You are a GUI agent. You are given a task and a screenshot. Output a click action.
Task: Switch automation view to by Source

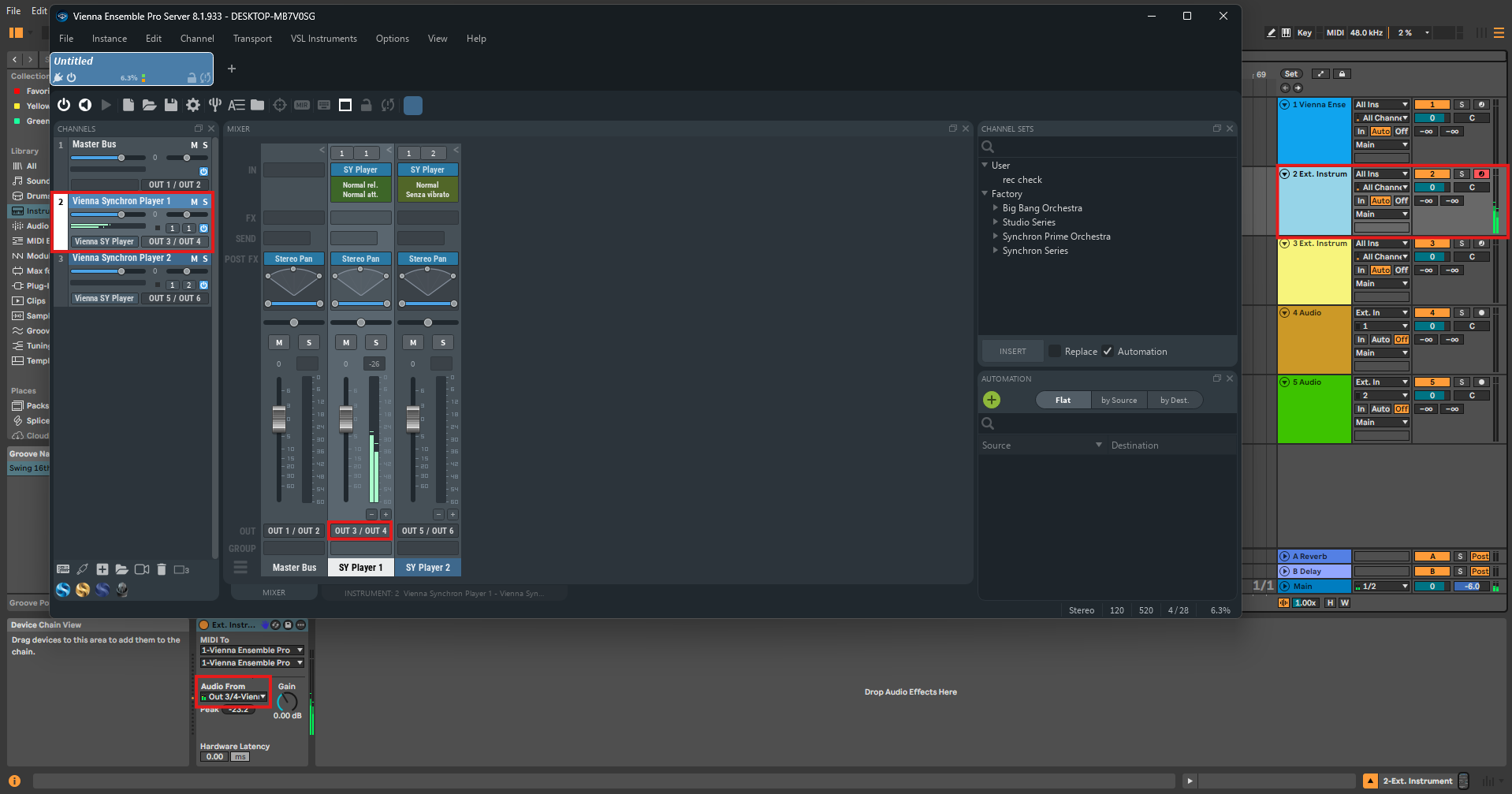(1119, 401)
